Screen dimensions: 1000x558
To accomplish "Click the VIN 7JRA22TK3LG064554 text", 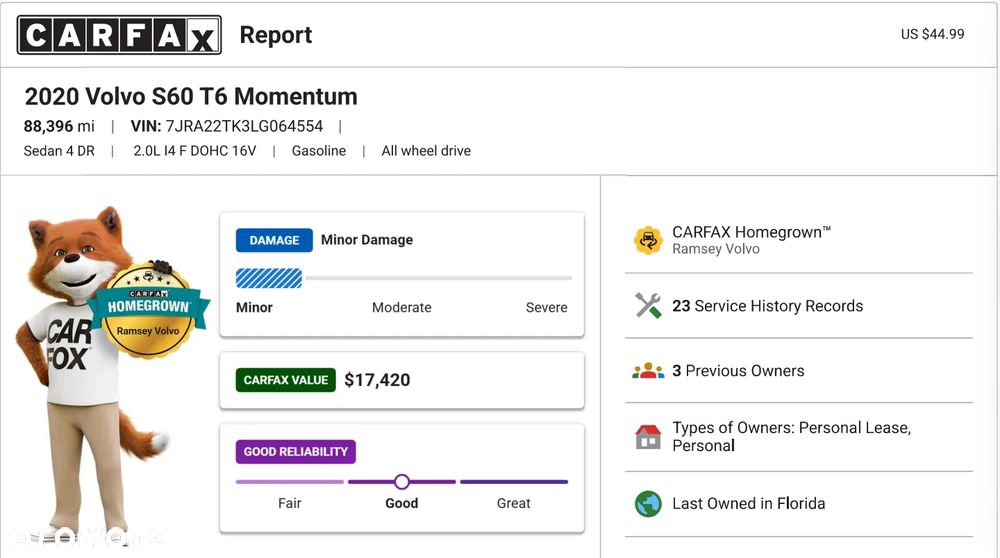I will point(227,126).
